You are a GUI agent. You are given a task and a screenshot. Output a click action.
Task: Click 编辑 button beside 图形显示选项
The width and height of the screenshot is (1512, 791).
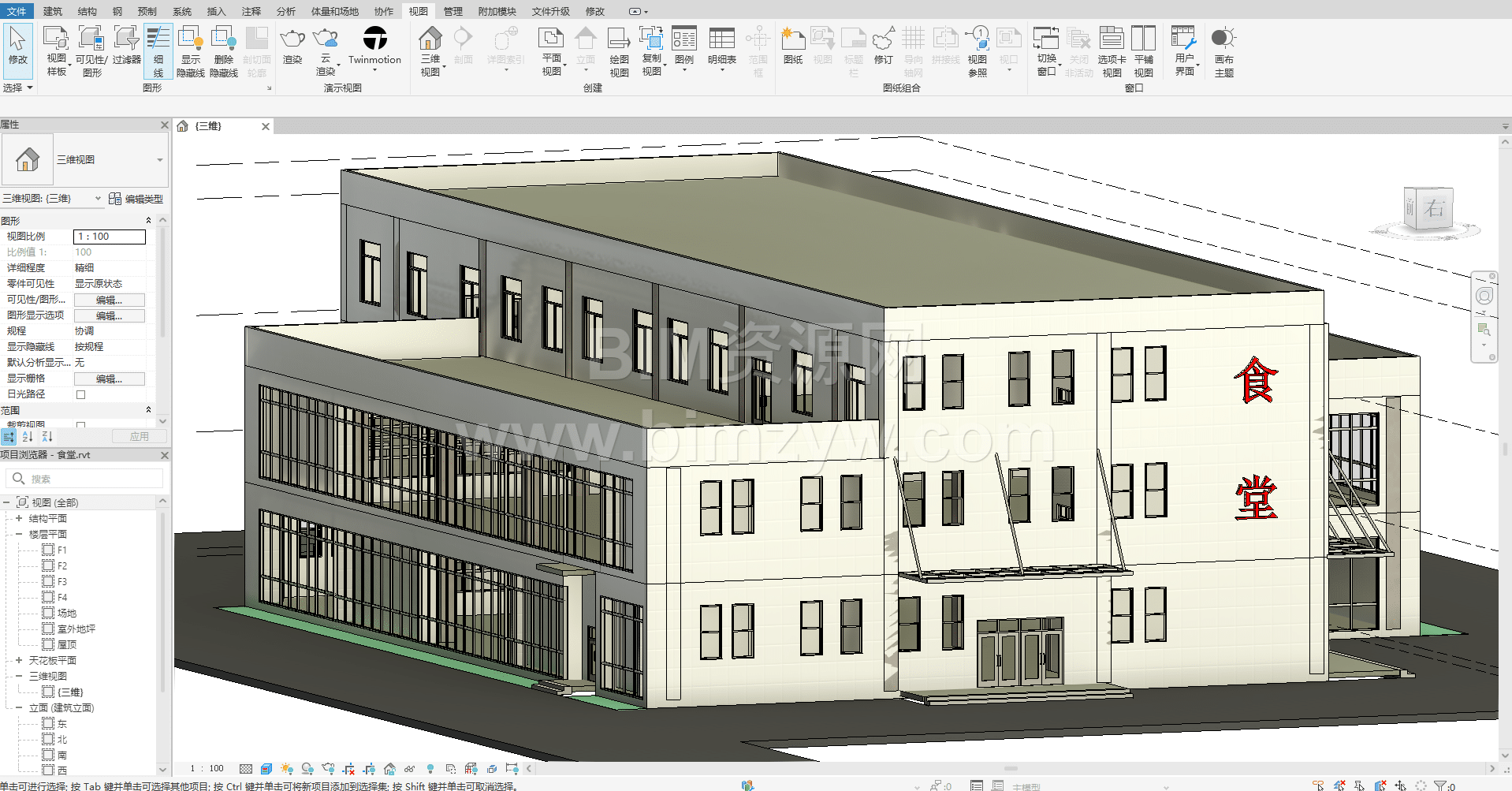click(109, 315)
